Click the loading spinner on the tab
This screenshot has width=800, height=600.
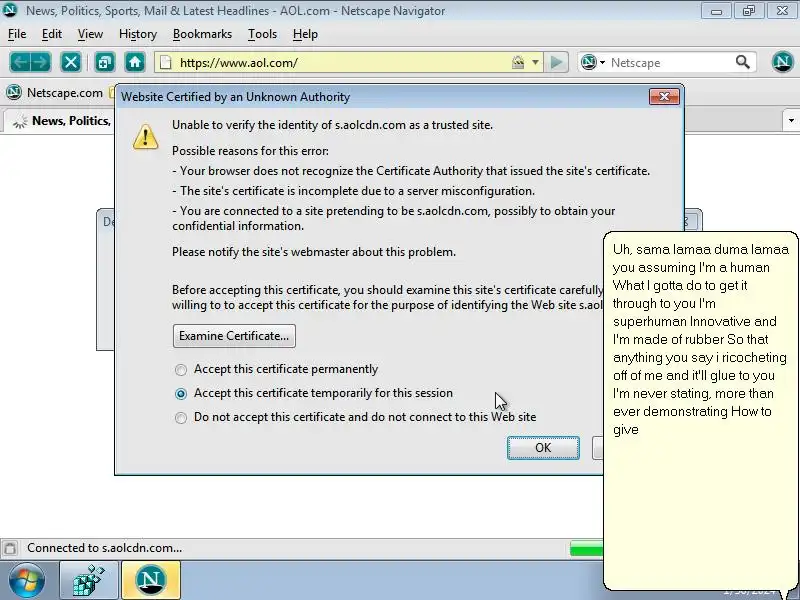click(x=20, y=121)
